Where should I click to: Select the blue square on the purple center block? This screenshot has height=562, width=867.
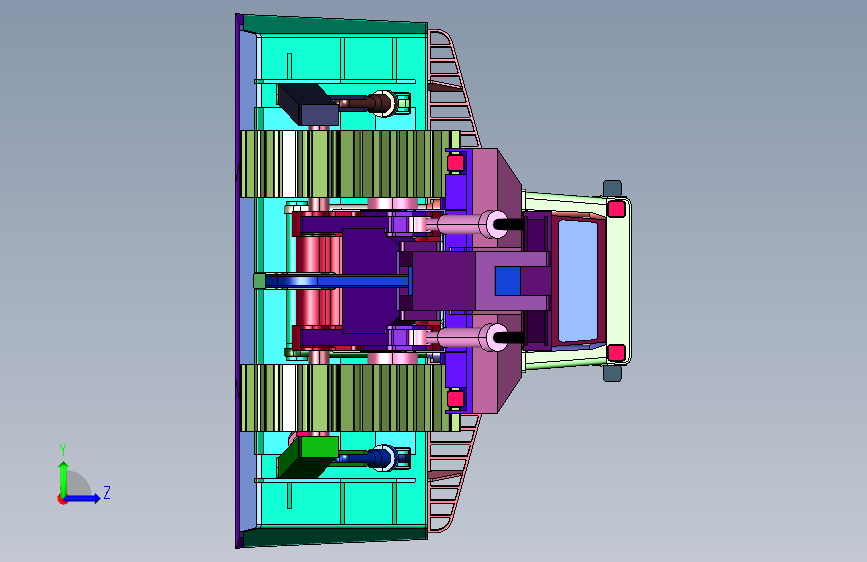[508, 281]
